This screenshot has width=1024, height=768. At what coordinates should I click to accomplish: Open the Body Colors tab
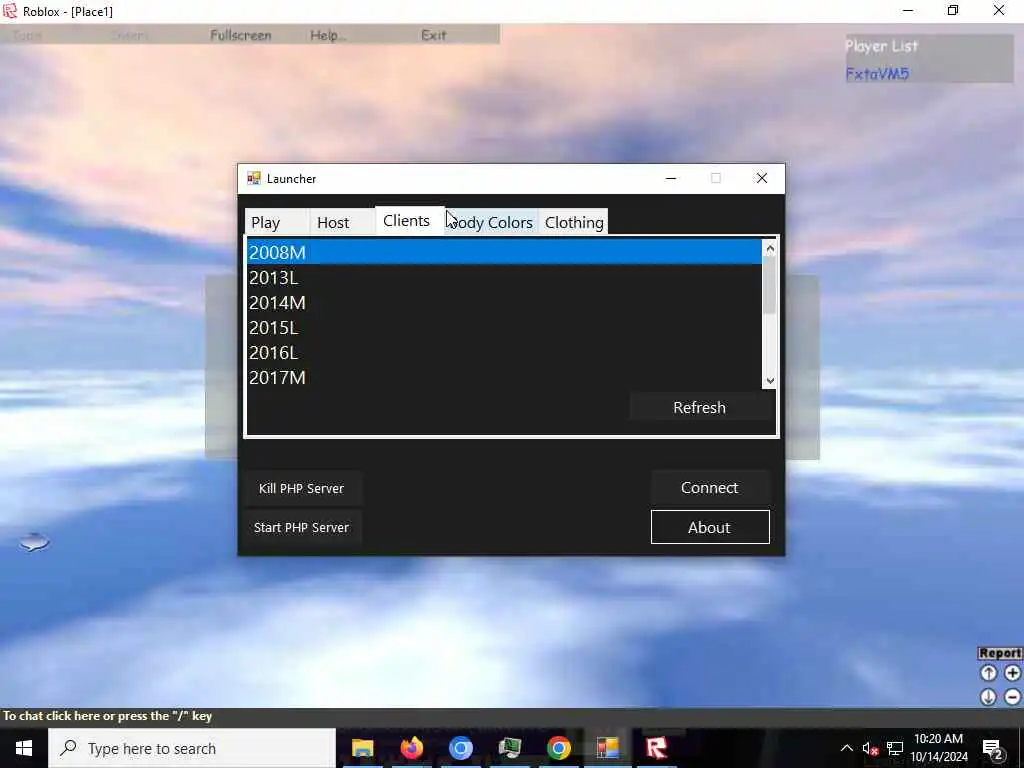(491, 223)
